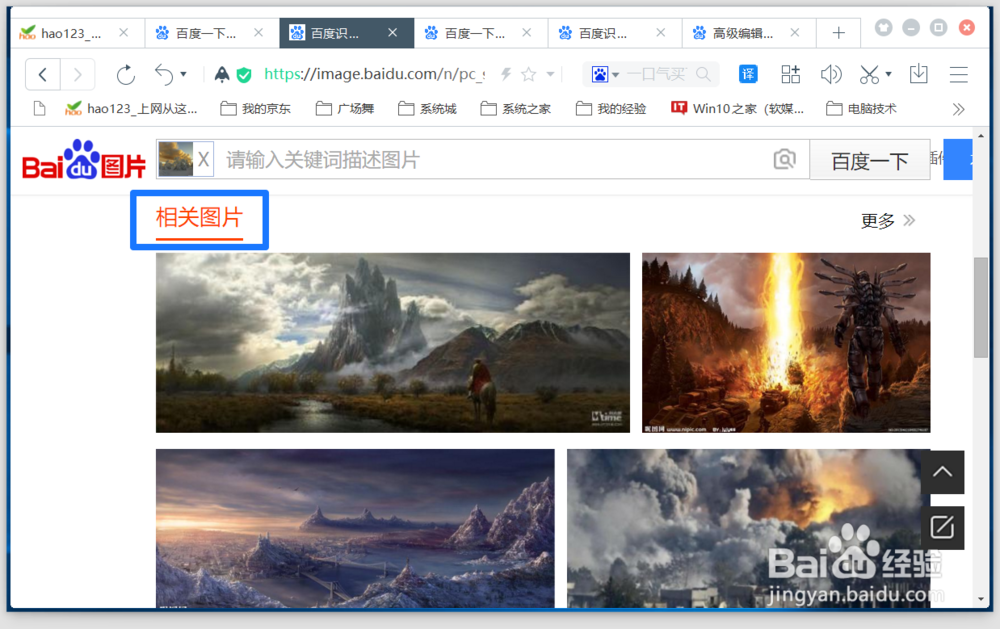Switch to the second tab 百度一下
Image resolution: width=1000 pixels, height=629 pixels.
click(205, 33)
